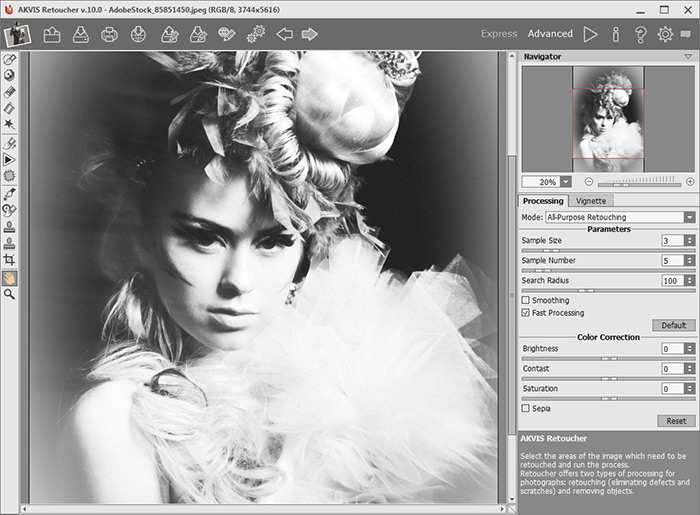Click the Default button
Viewport: 700px width, 515px height.
673,325
